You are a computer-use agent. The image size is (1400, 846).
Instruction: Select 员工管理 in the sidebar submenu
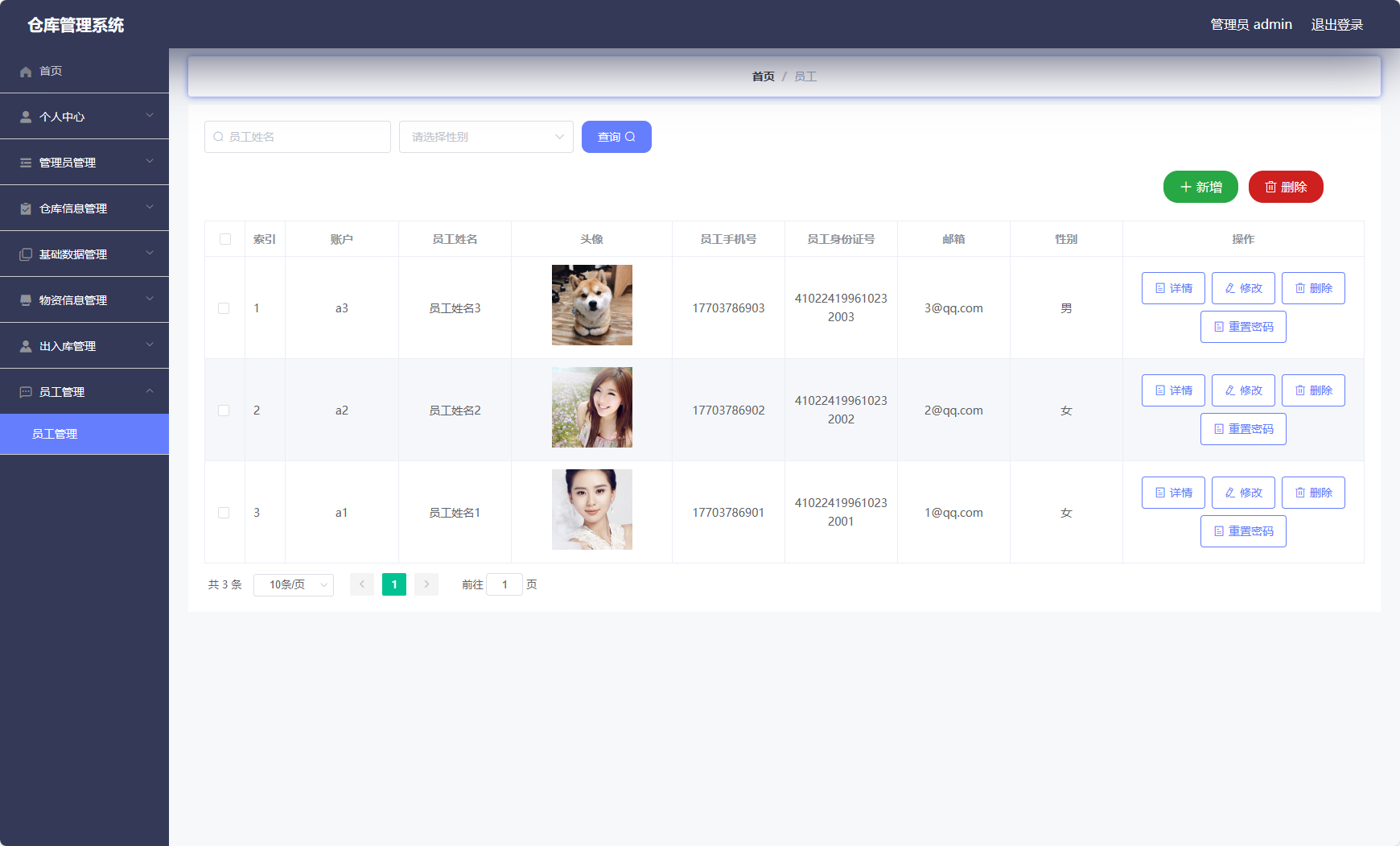point(54,434)
